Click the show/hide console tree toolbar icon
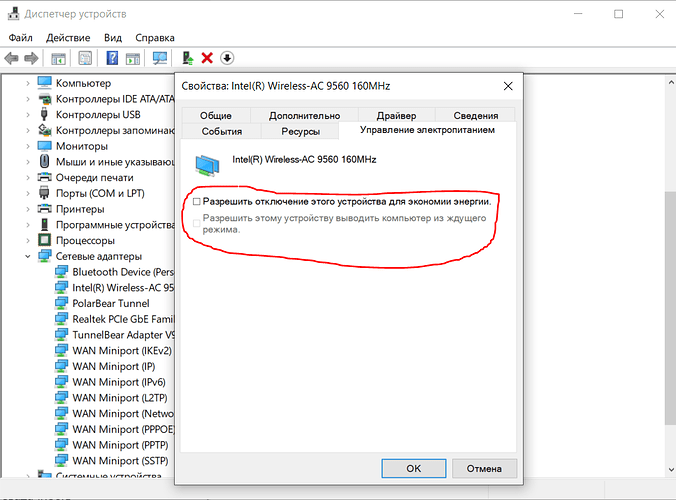 click(x=58, y=58)
